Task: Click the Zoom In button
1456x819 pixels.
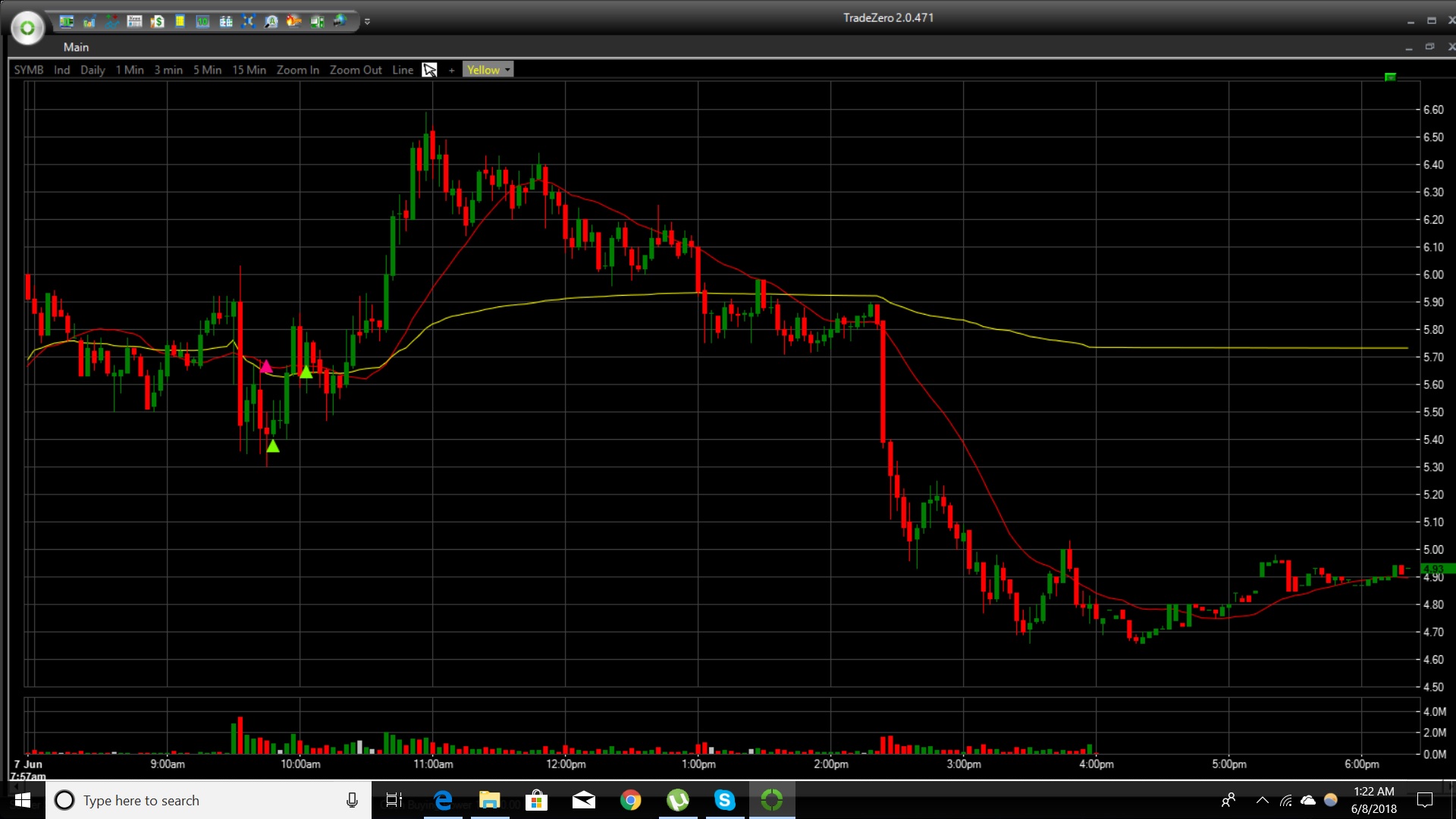Action: coord(297,70)
